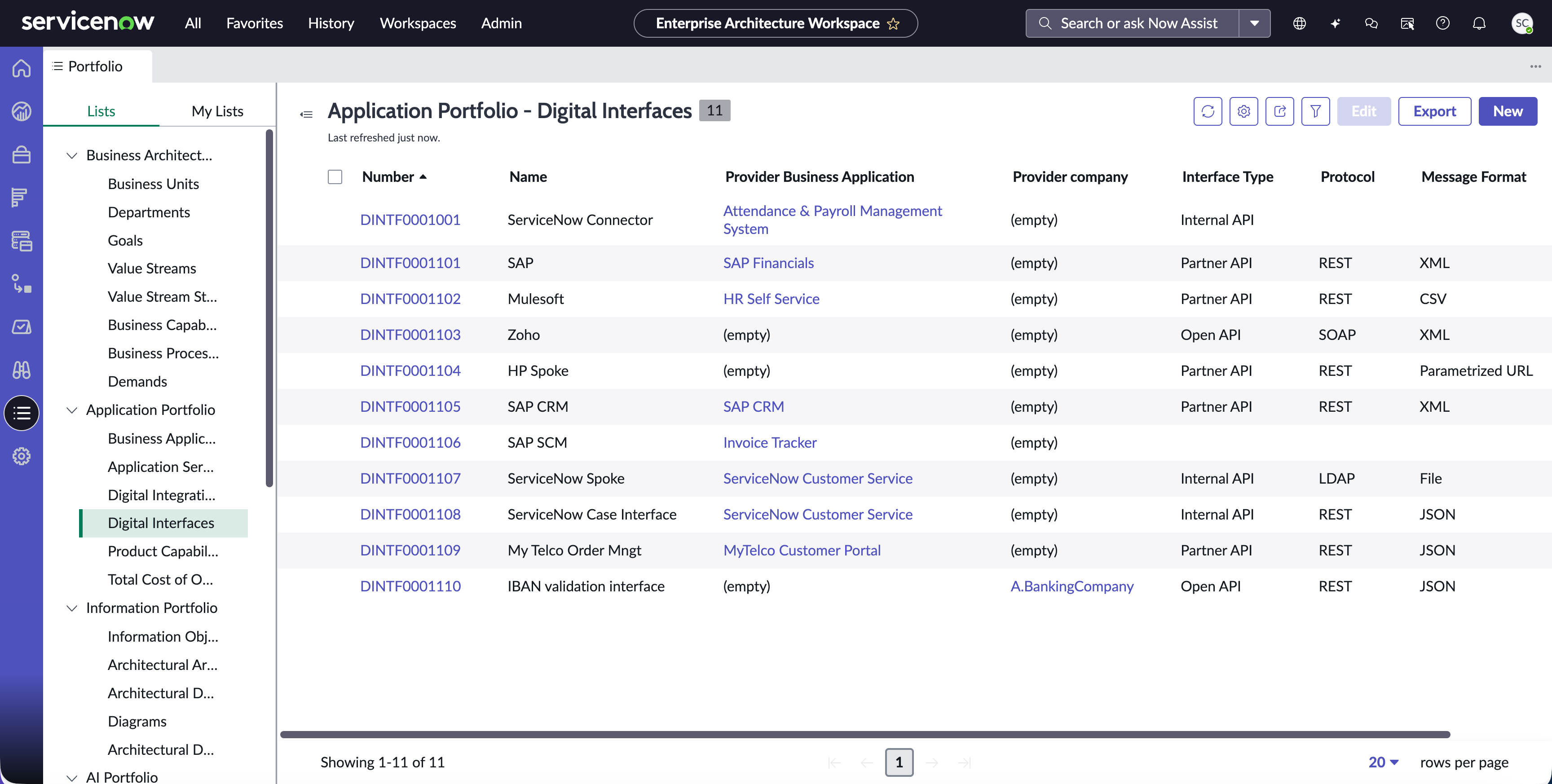Select the active List icon in sidebar

coord(22,414)
